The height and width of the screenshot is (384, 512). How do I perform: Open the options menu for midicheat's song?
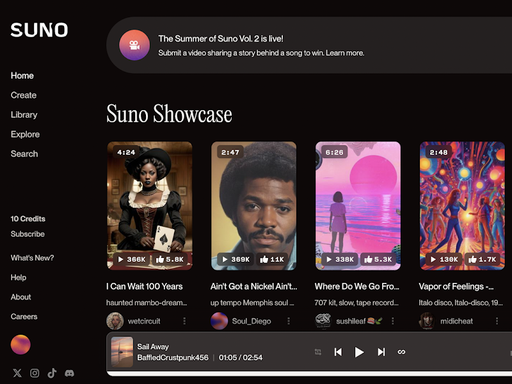497,321
